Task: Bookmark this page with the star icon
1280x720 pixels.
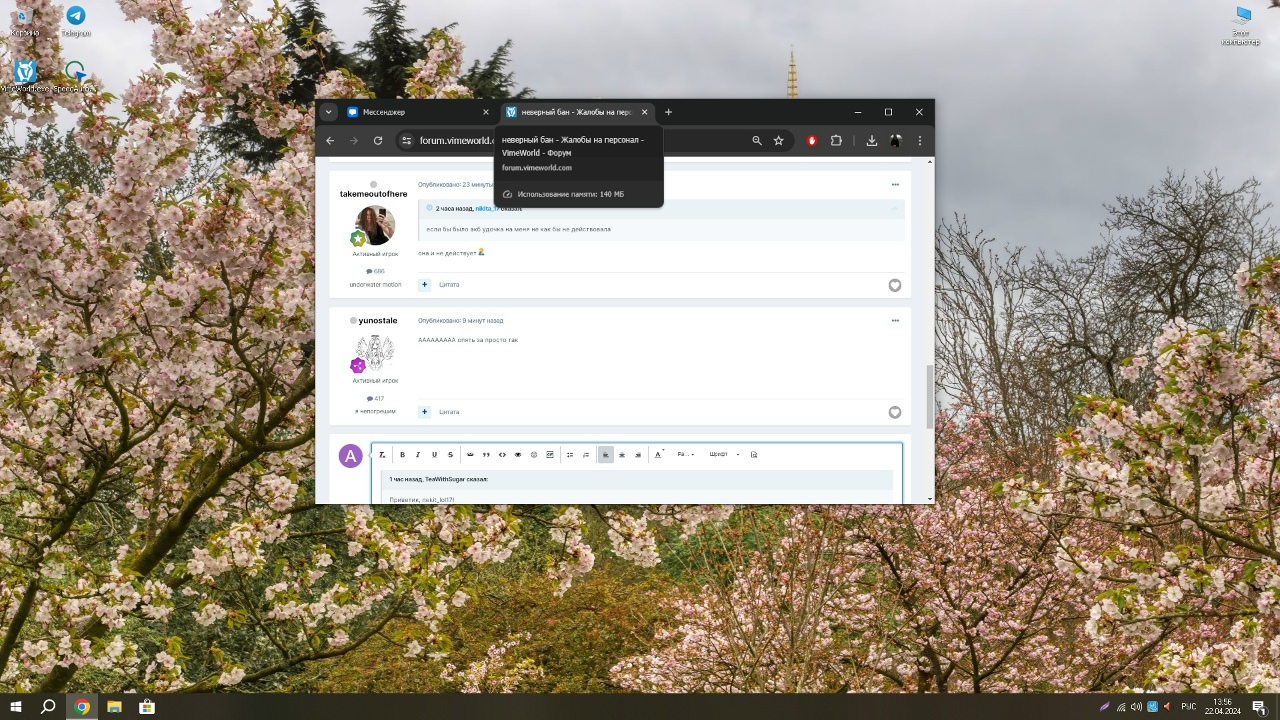Action: [778, 141]
